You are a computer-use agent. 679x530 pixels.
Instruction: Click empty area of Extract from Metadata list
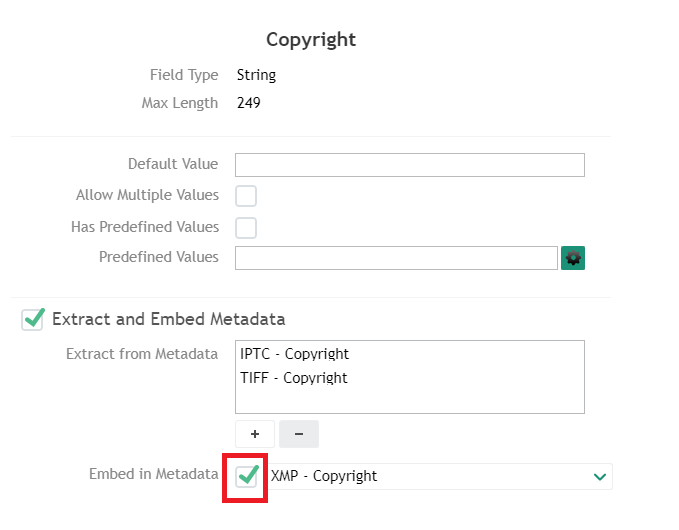click(x=409, y=398)
